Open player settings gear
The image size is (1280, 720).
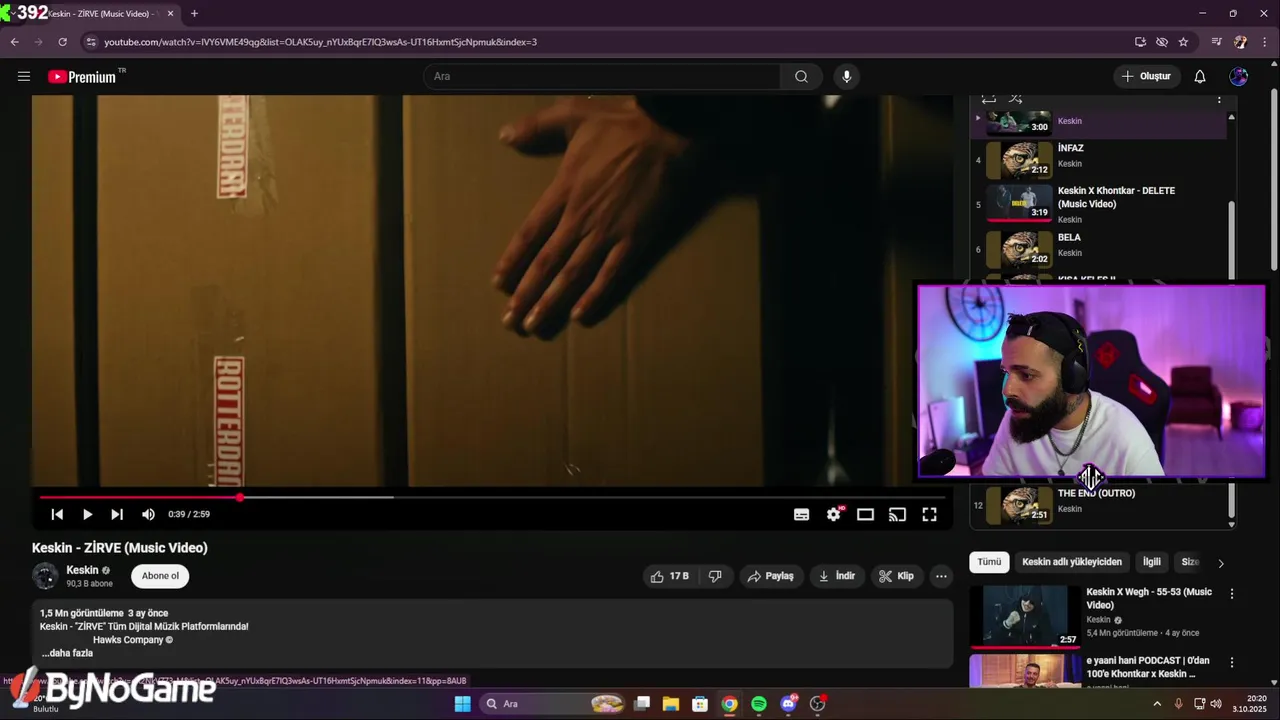coord(834,514)
